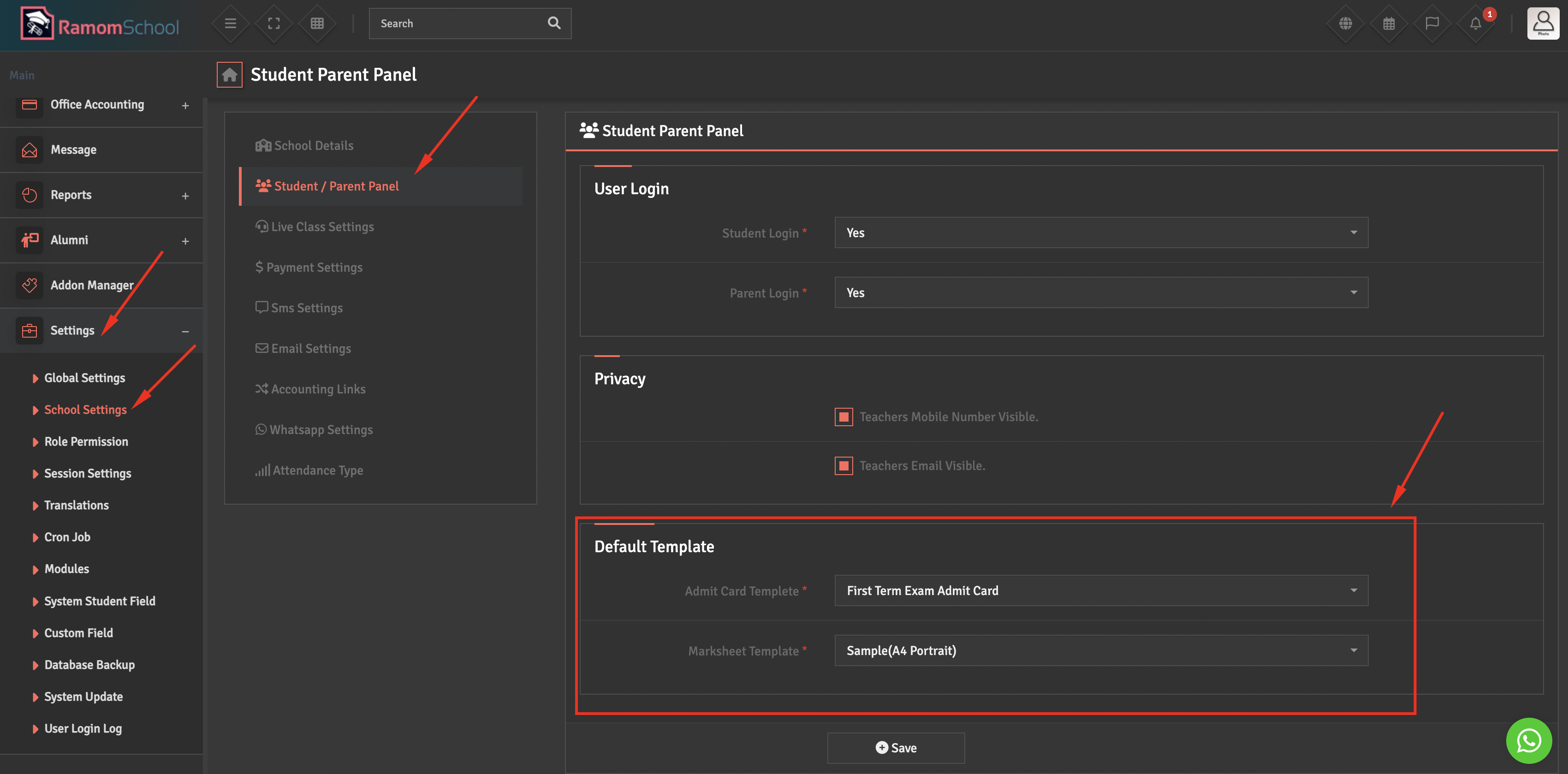Open Email Settings tab
The image size is (1568, 774).
381,349
